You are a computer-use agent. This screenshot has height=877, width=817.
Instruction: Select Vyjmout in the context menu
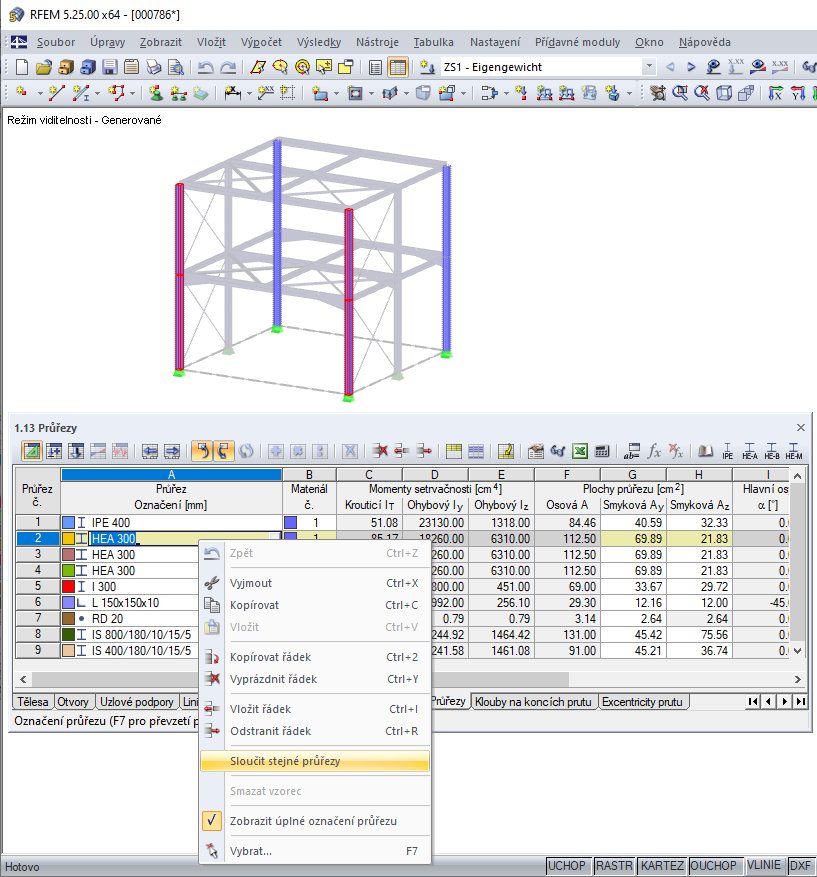(315, 583)
